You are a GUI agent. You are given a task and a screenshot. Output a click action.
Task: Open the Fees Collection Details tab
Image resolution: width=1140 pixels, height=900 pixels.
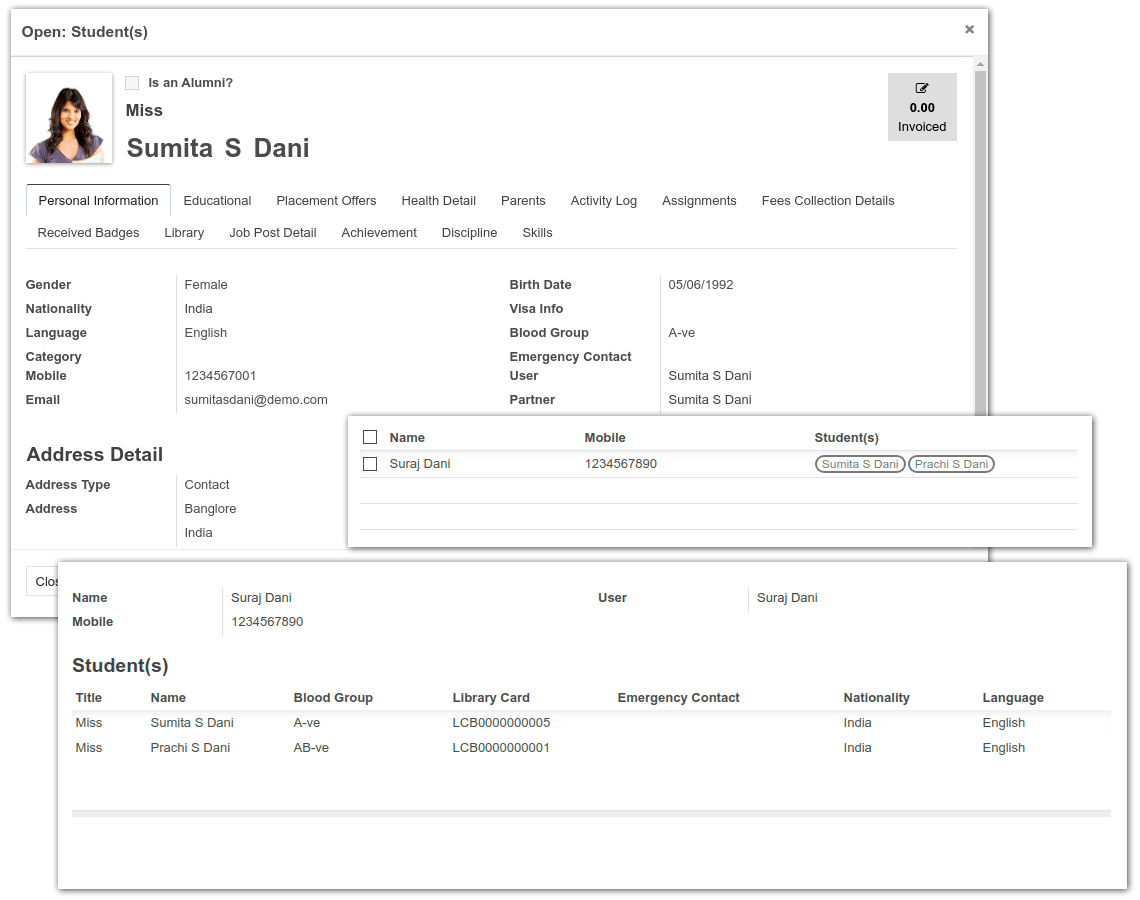click(827, 200)
